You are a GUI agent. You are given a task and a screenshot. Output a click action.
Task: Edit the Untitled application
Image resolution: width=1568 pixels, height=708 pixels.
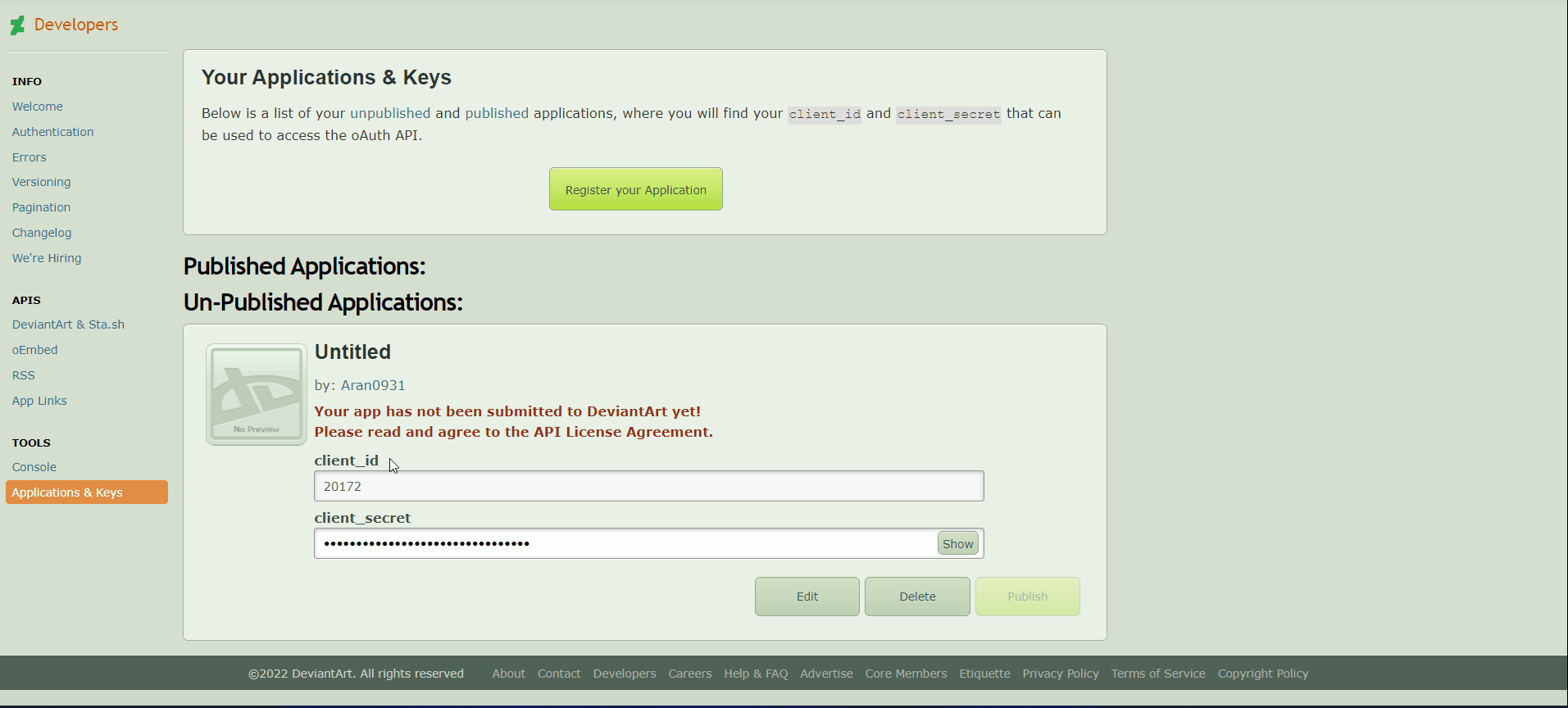click(x=807, y=597)
